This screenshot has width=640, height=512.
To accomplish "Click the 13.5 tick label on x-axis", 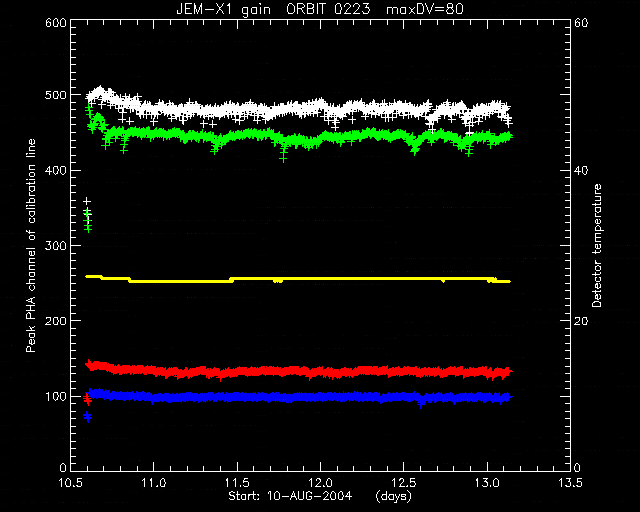I will [570, 483].
